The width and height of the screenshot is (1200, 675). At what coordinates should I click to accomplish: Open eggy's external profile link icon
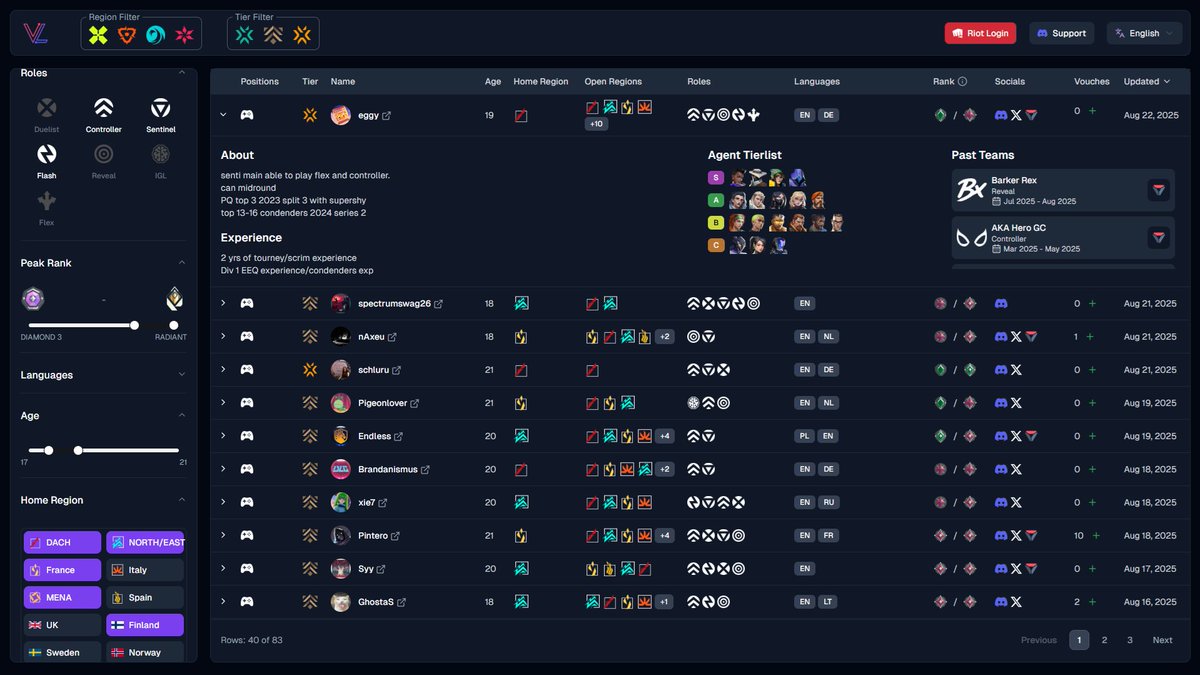[x=387, y=115]
